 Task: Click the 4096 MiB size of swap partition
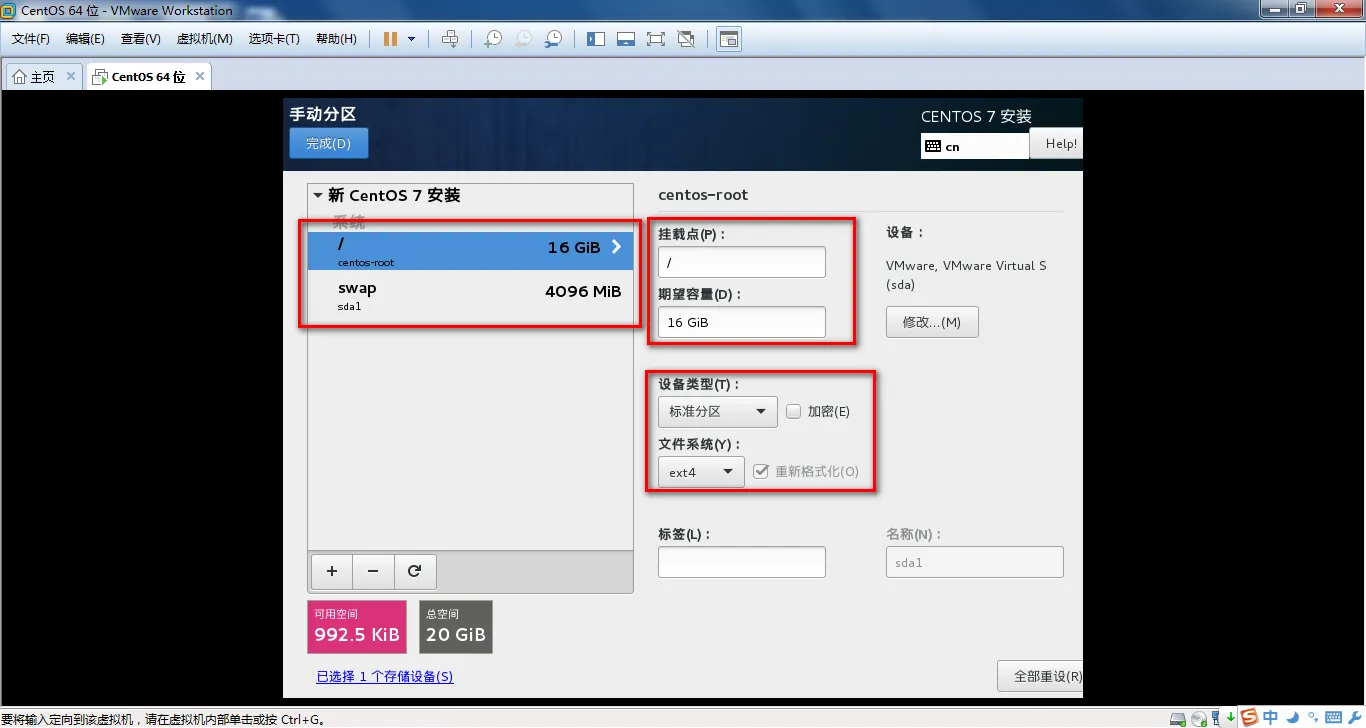(x=583, y=292)
